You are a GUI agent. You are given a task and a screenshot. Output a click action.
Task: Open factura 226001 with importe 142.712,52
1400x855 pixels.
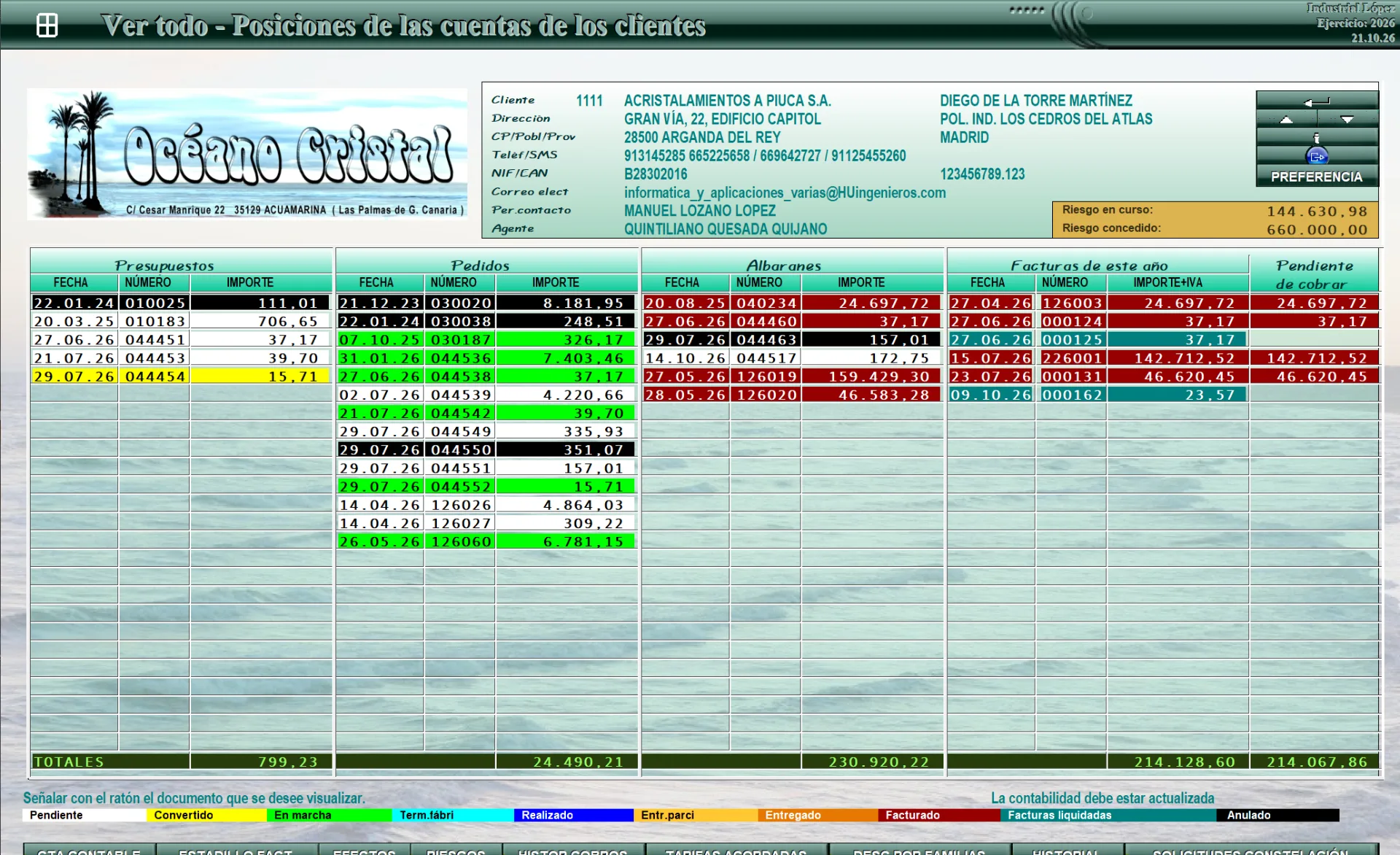[x=1098, y=358]
